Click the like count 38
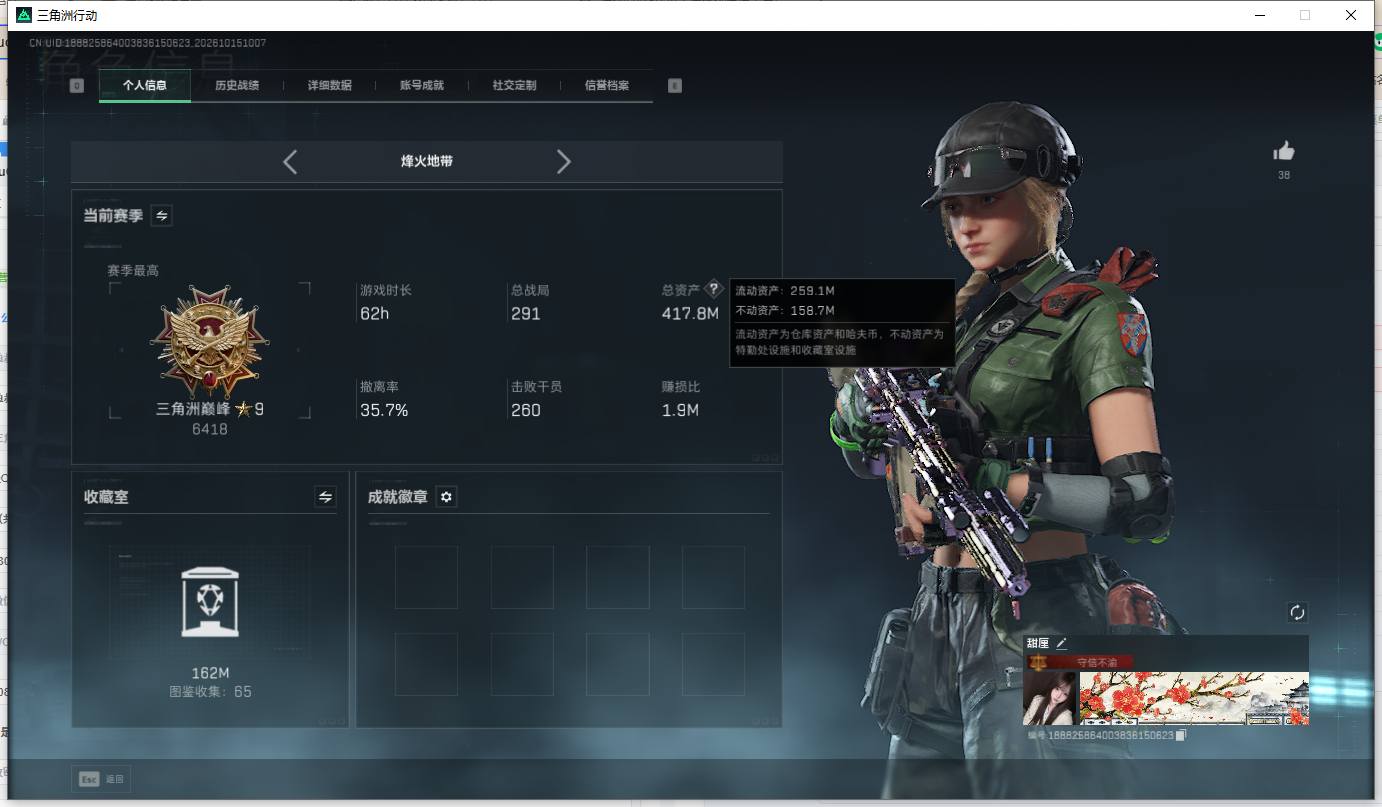 click(1284, 175)
